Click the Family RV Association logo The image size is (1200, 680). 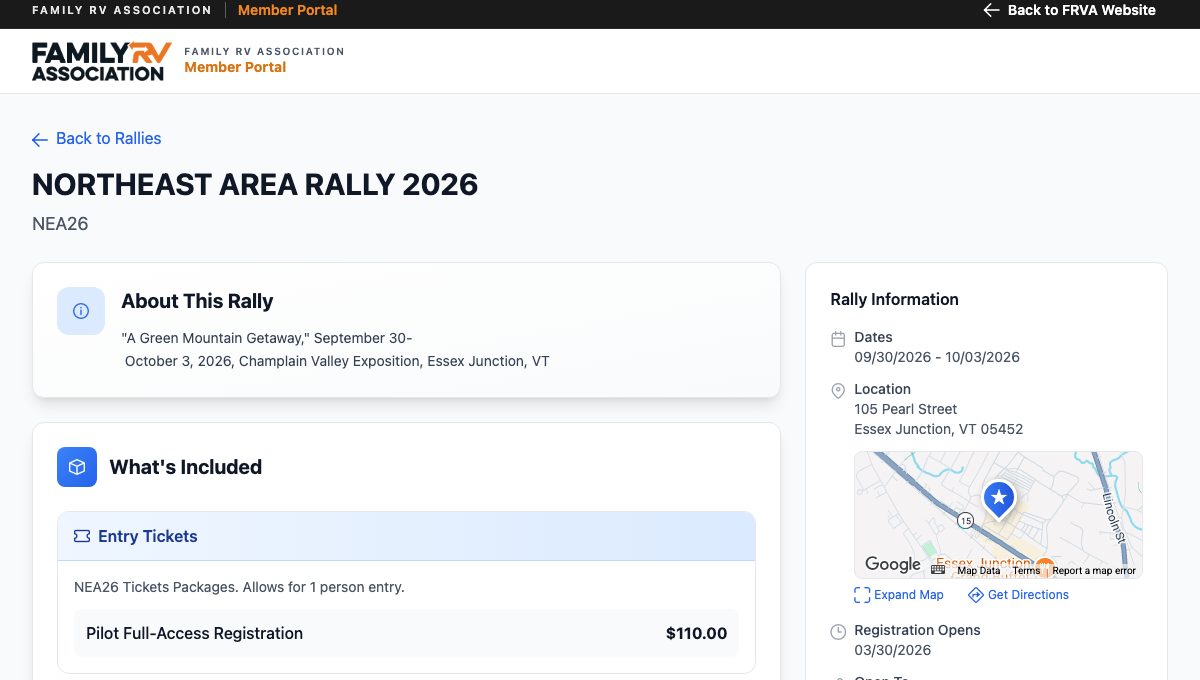click(102, 61)
